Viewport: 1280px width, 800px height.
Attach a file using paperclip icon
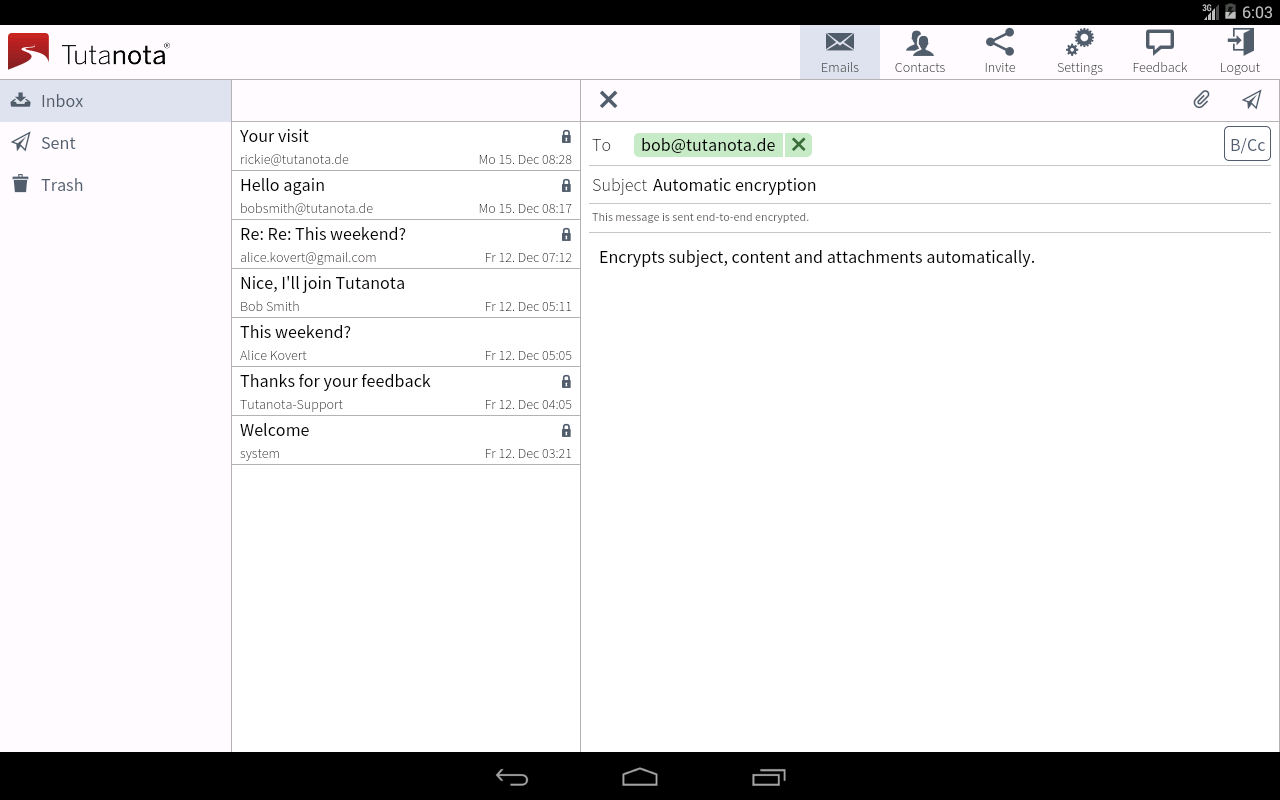[1202, 99]
